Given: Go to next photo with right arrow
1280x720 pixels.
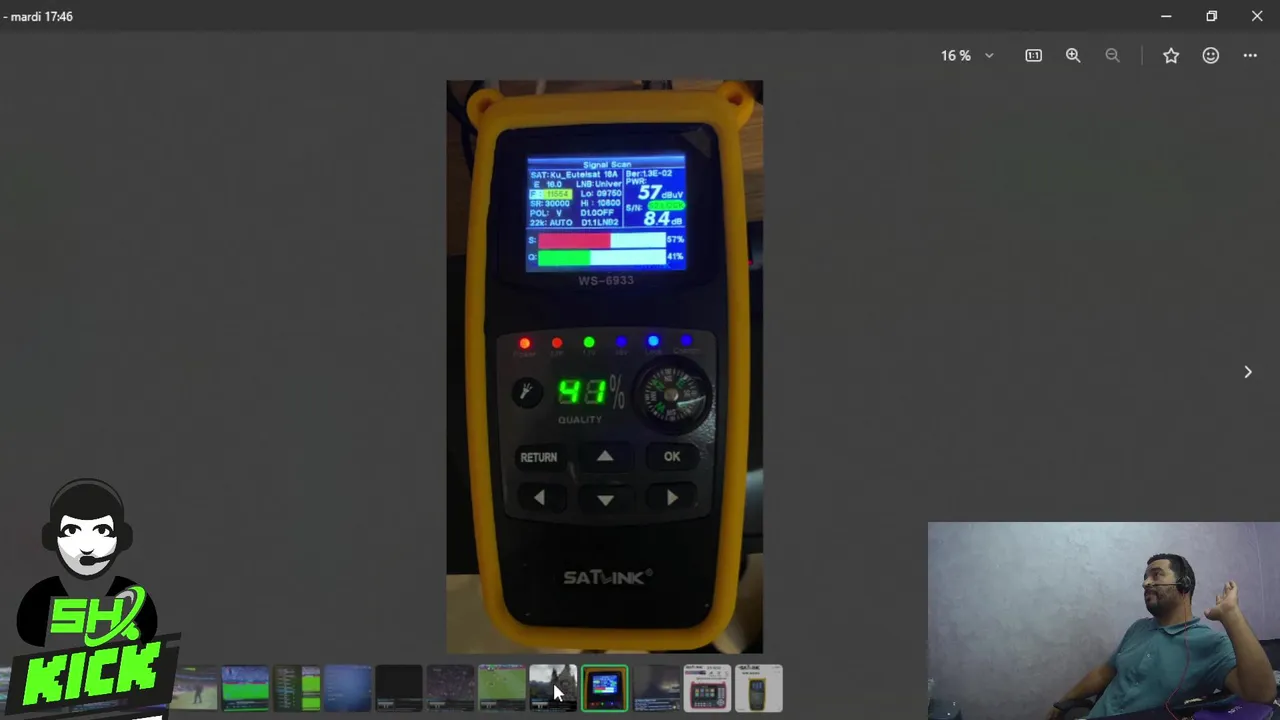Looking at the screenshot, I should (1248, 372).
